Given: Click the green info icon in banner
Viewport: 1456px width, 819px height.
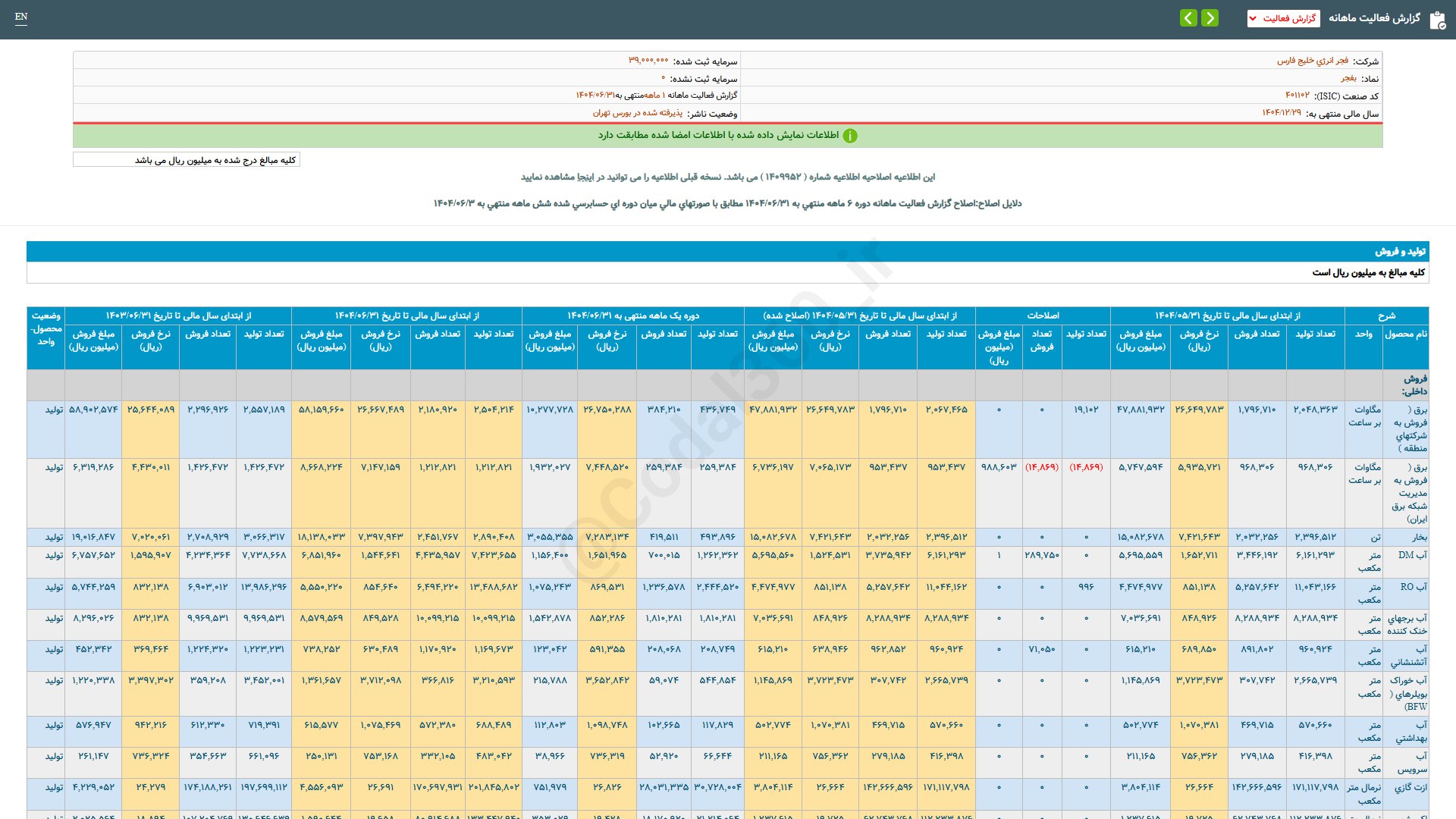Looking at the screenshot, I should [x=850, y=136].
